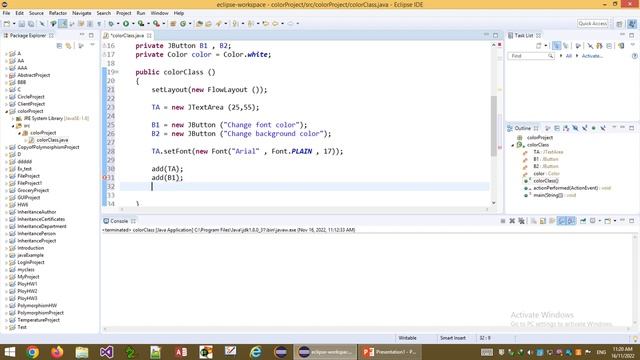Screen dimensions: 640x360
Task: Open the Open Console dropdown arrow
Action: tap(615, 221)
